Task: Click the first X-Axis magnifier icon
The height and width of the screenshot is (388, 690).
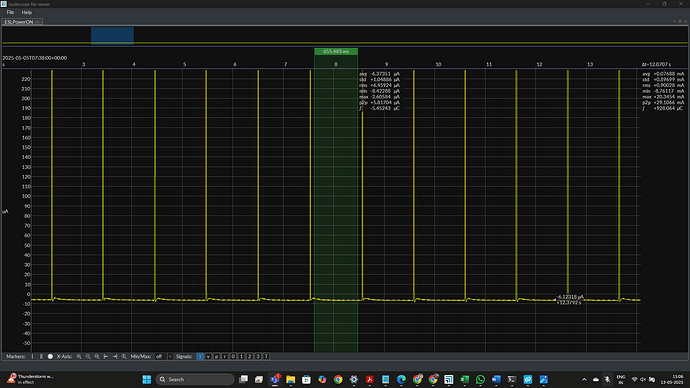Action: (79, 356)
